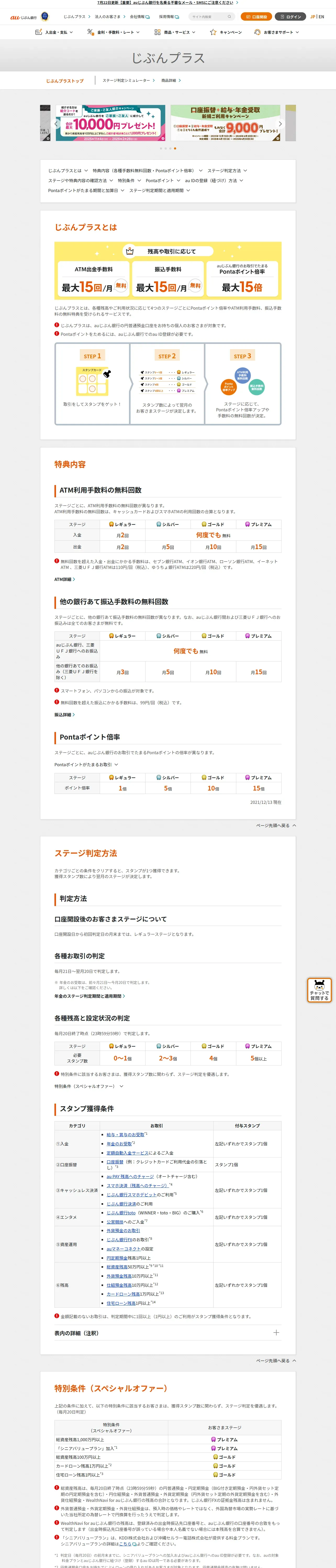Jump to Pontaポイント anchor link
The width and height of the screenshot is (336, 1568).
[x=163, y=181]
